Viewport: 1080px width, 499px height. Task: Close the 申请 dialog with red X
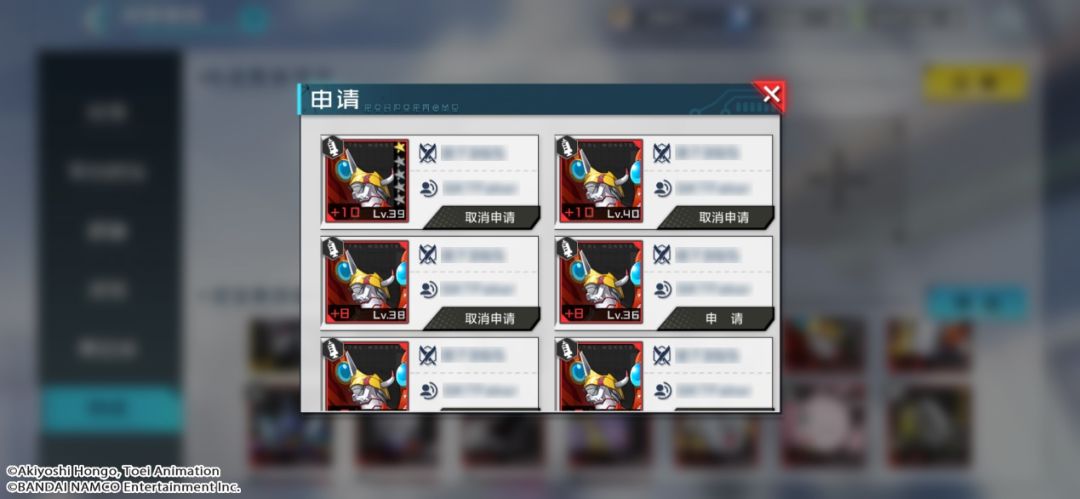(771, 94)
